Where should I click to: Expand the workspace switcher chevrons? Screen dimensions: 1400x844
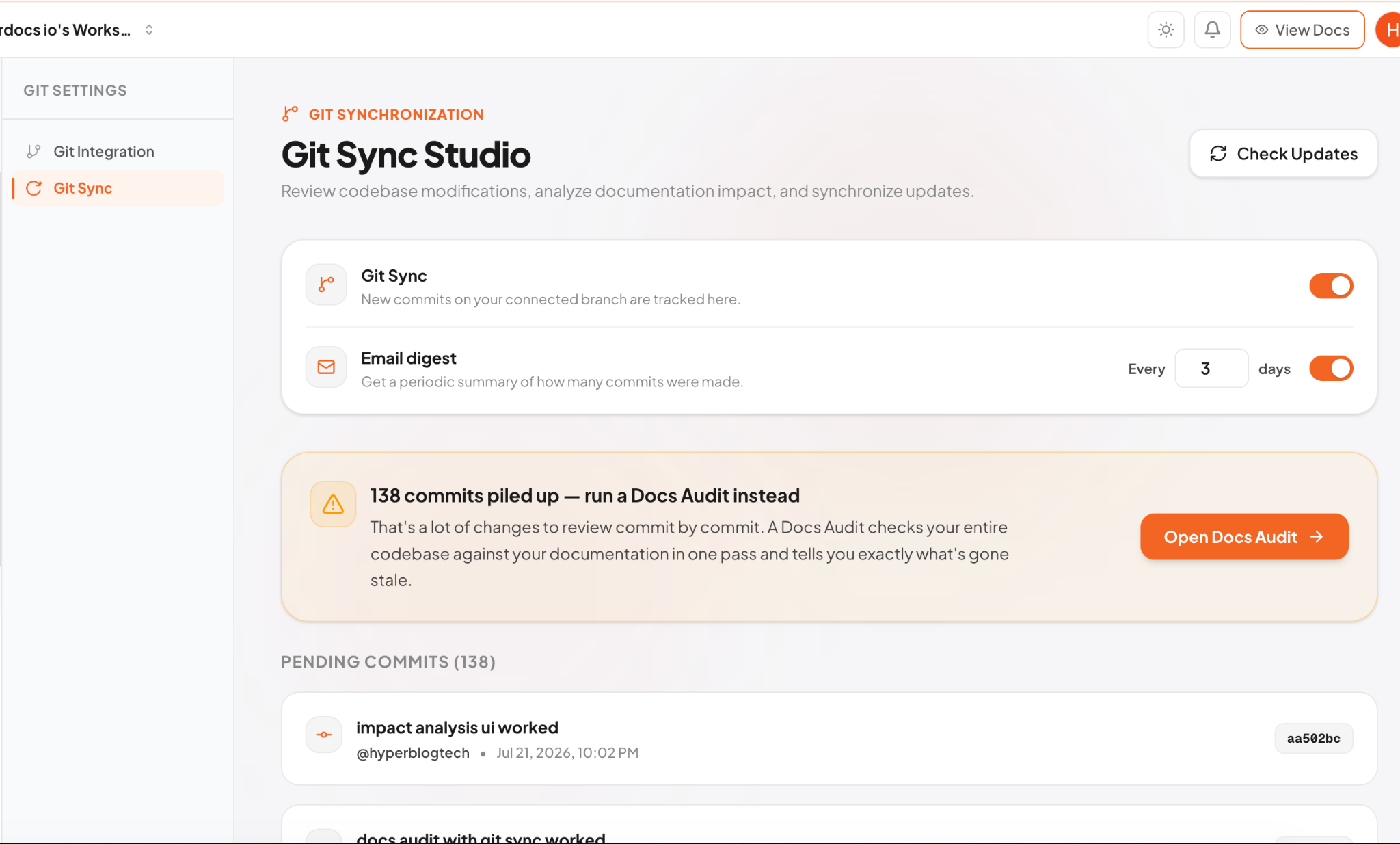point(149,29)
